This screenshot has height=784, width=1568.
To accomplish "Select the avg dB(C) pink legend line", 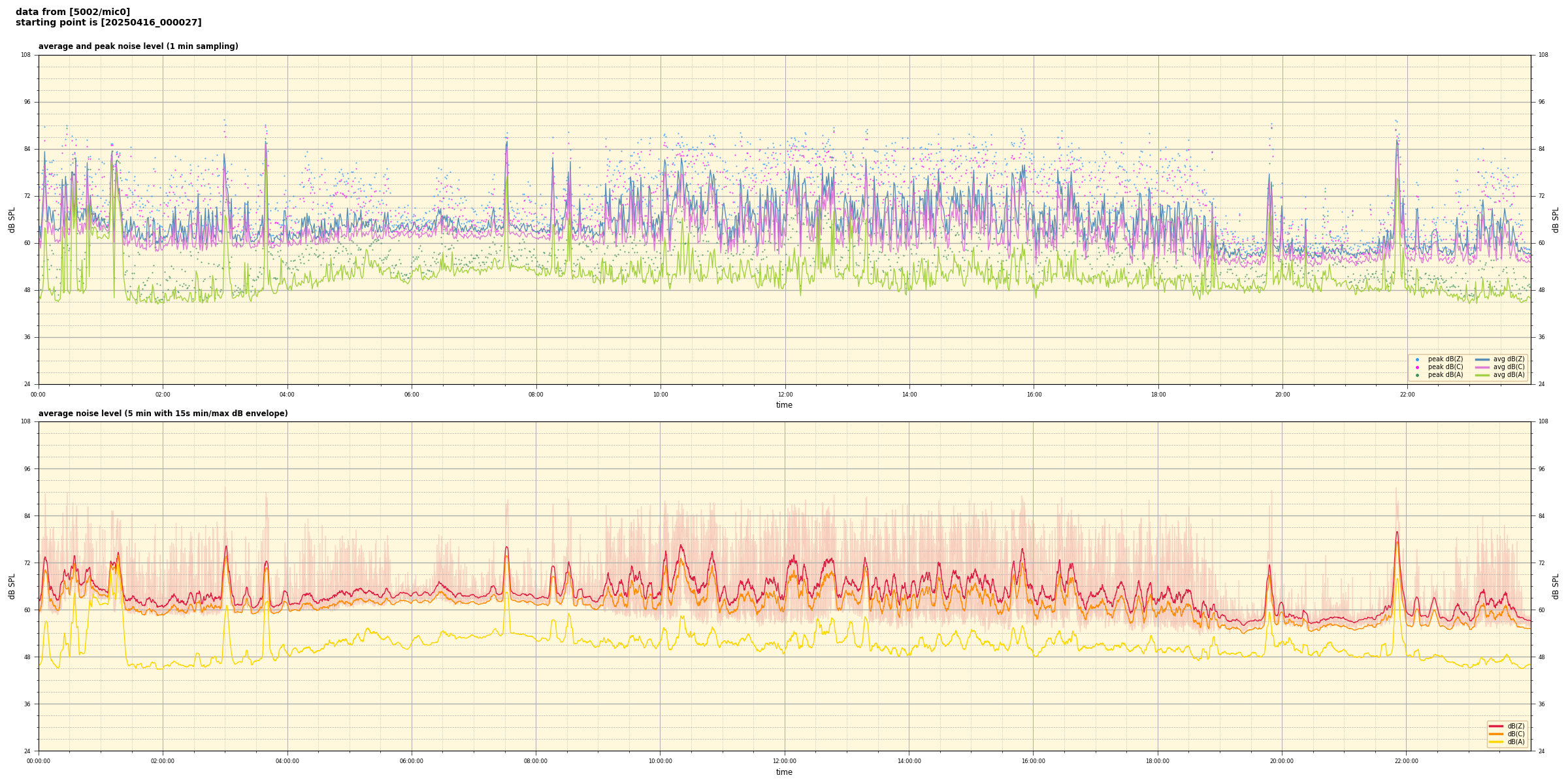I will [x=1482, y=367].
